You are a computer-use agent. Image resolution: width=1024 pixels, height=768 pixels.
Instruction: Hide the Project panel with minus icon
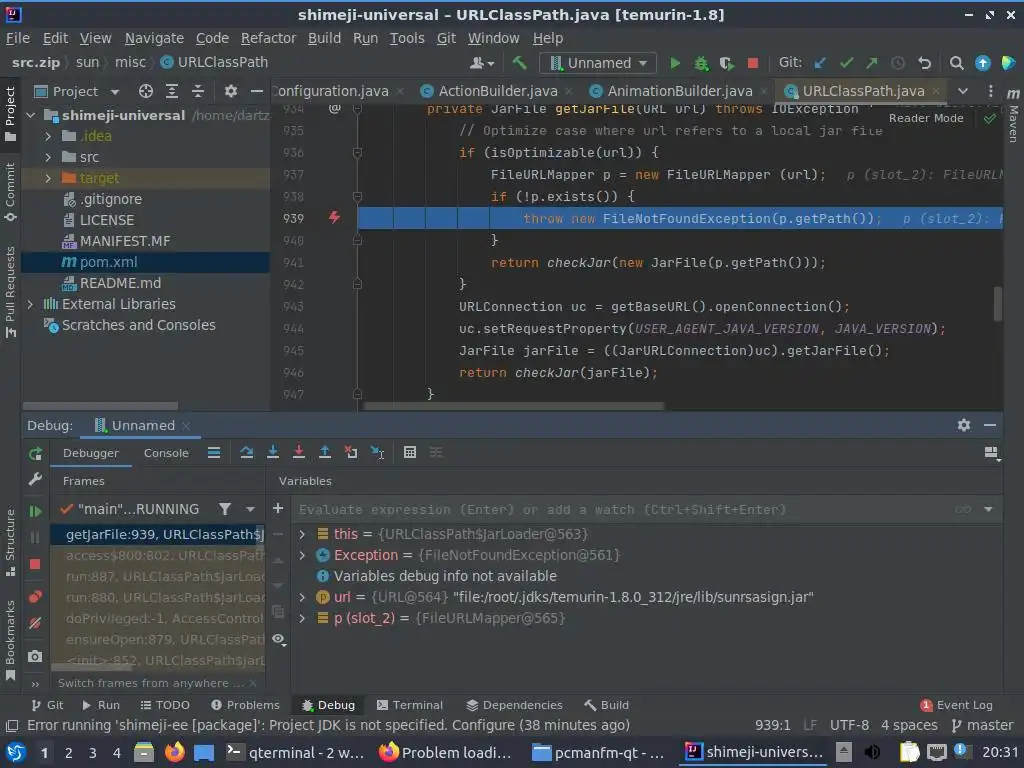point(257,91)
